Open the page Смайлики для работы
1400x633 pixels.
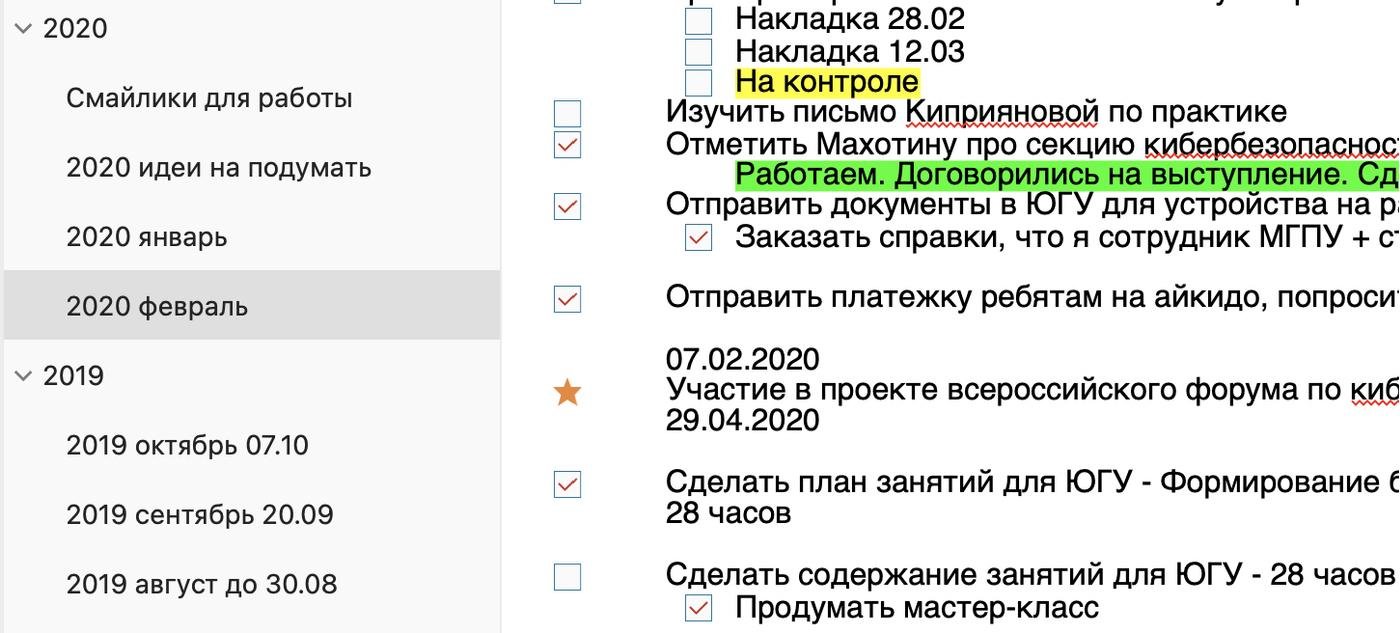pos(209,99)
